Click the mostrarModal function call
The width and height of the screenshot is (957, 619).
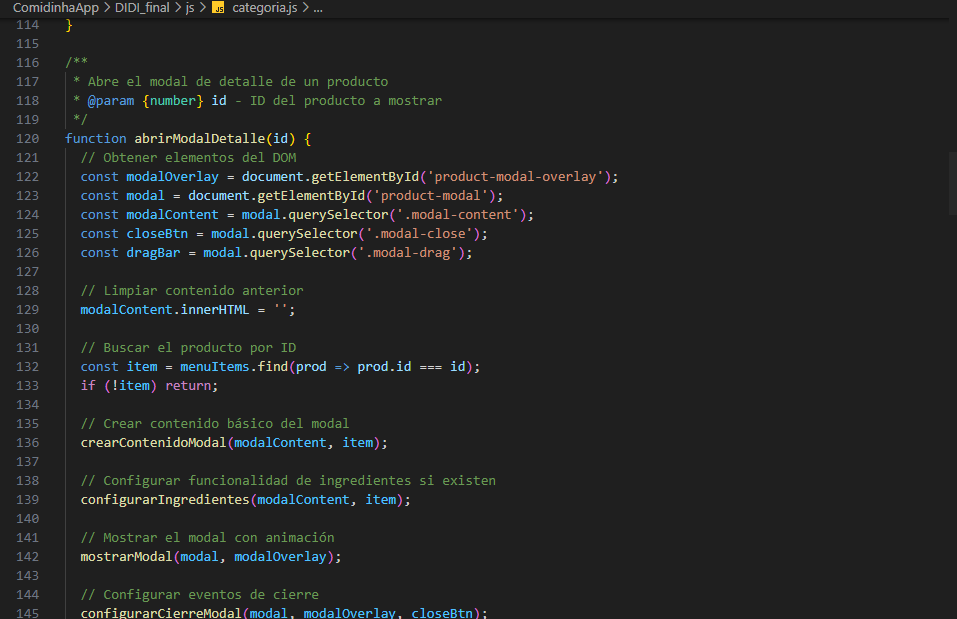point(126,556)
